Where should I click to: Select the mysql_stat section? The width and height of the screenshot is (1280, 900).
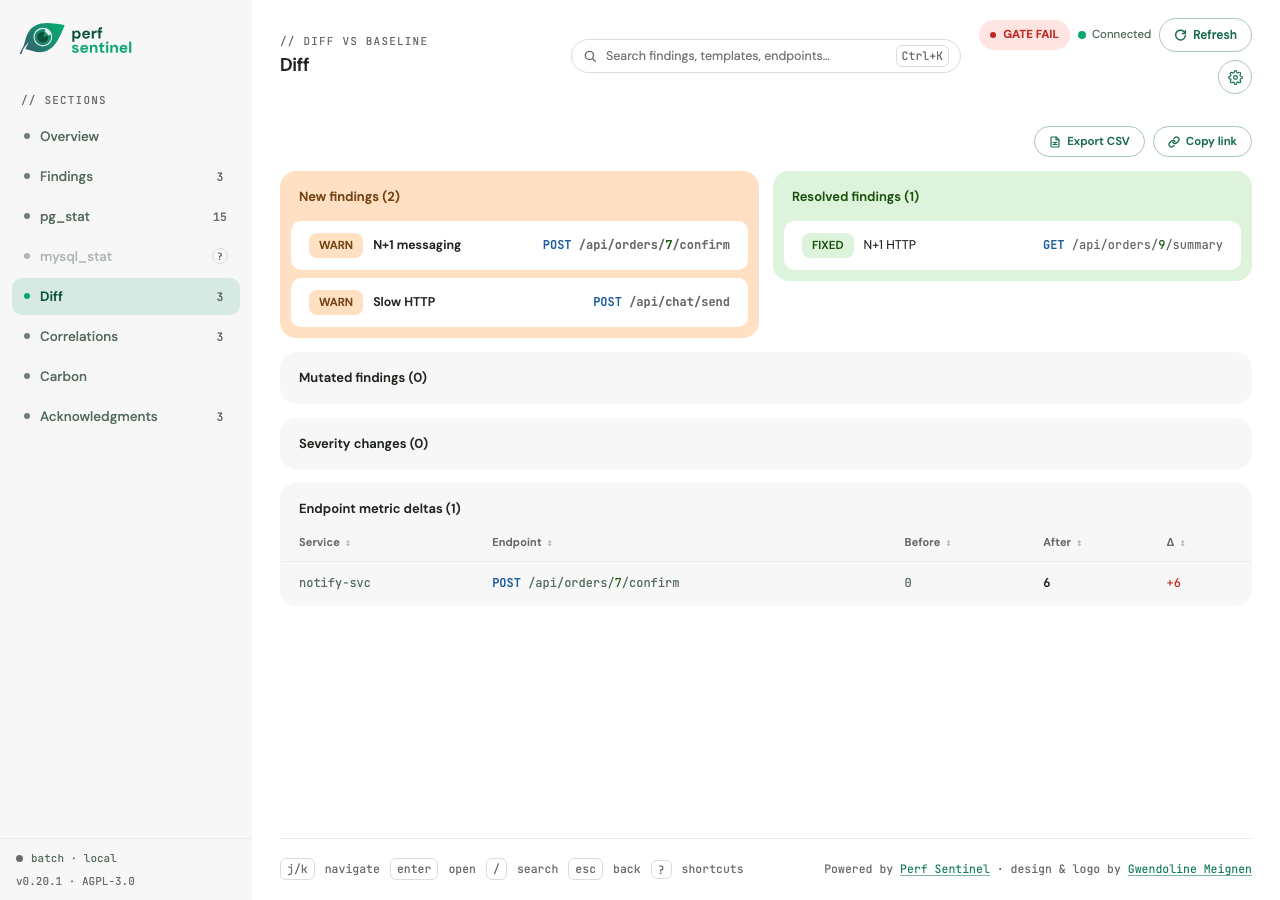(126, 256)
